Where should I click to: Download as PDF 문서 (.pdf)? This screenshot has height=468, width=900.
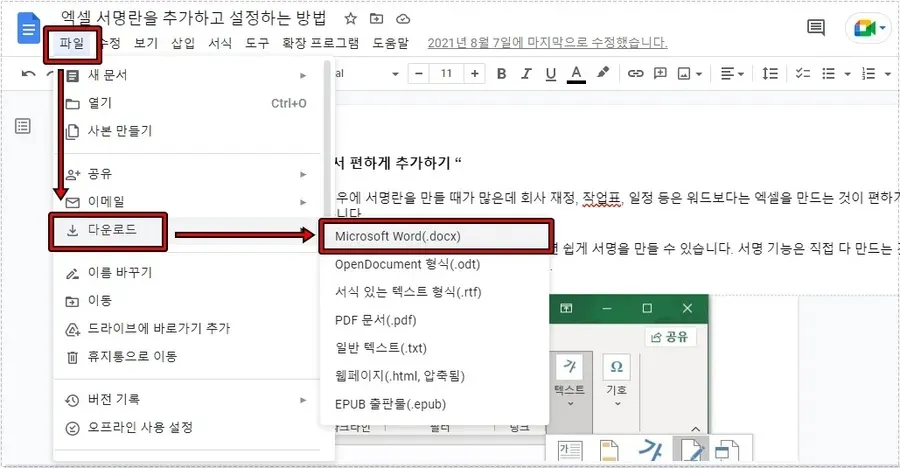435,320
